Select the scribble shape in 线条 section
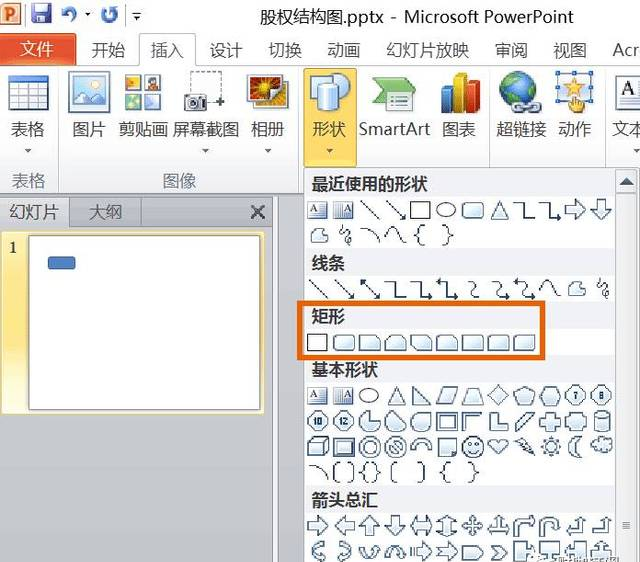640x562 pixels. 603,289
